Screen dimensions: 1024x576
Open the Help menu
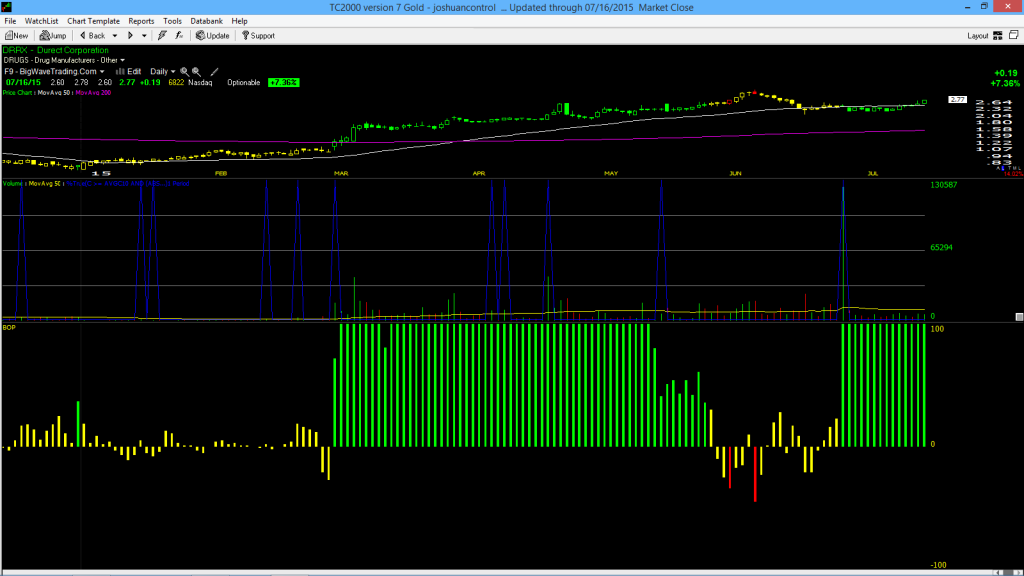pyautogui.click(x=240, y=21)
